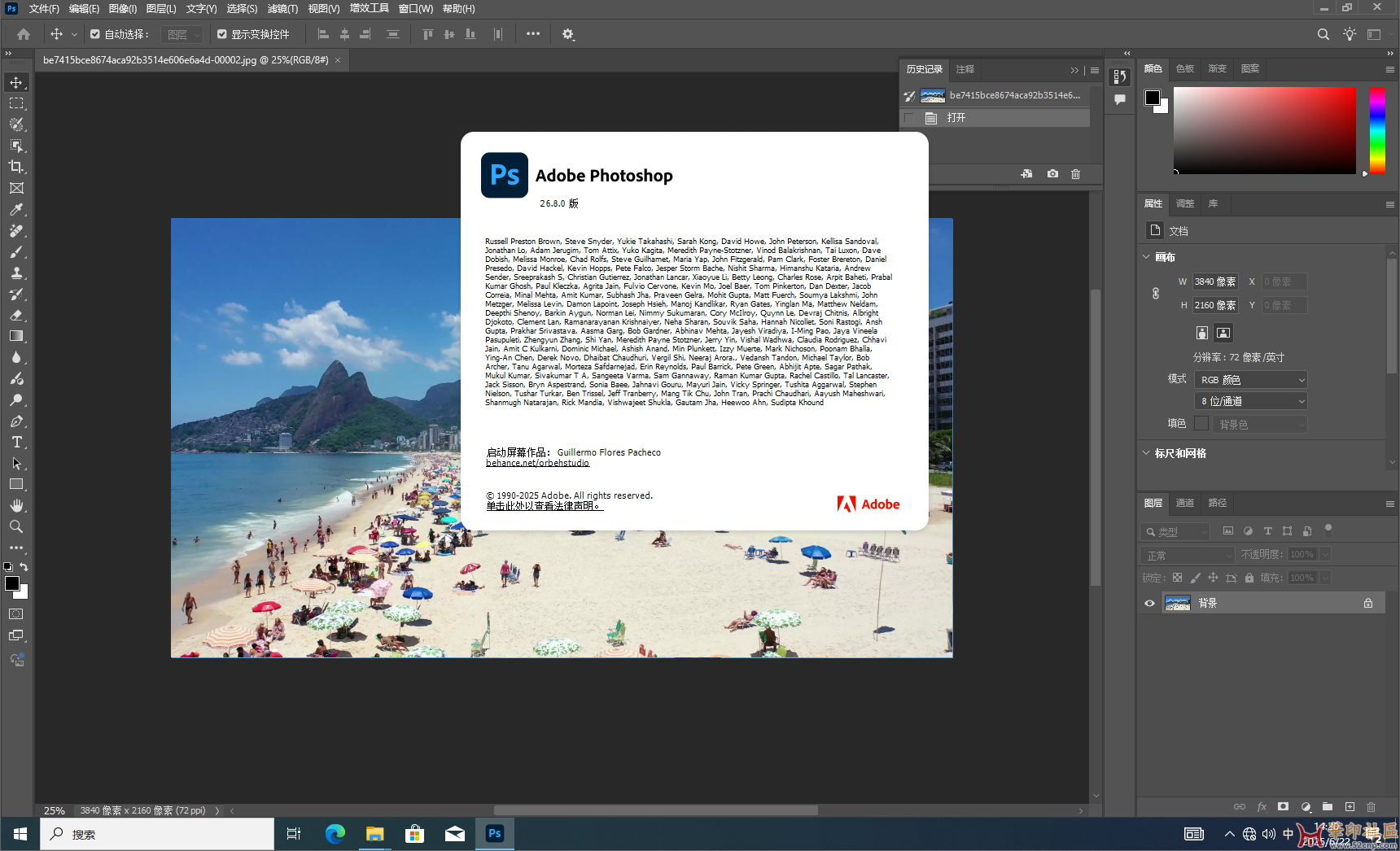Image resolution: width=1400 pixels, height=851 pixels.
Task: Select the Clone Stamp tool
Action: point(16,273)
